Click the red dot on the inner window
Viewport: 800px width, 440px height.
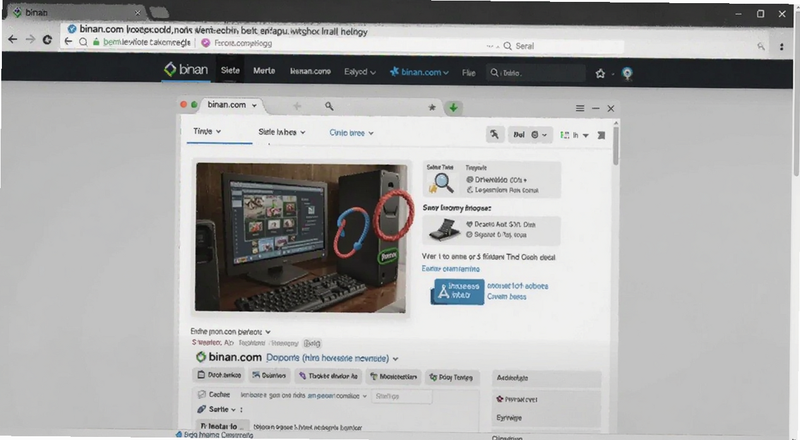[184, 105]
